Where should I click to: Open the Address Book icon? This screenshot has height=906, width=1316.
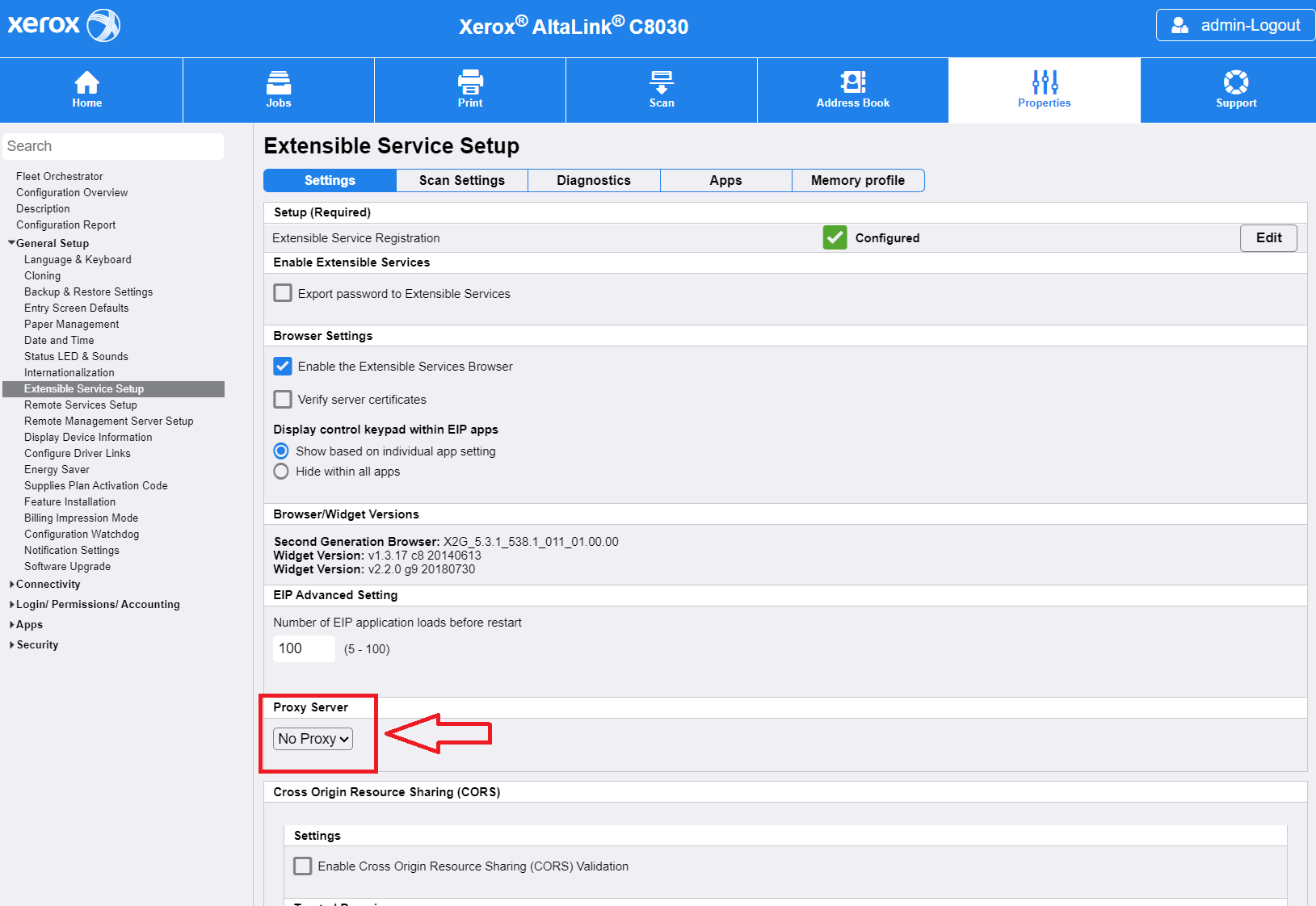pyautogui.click(x=853, y=82)
